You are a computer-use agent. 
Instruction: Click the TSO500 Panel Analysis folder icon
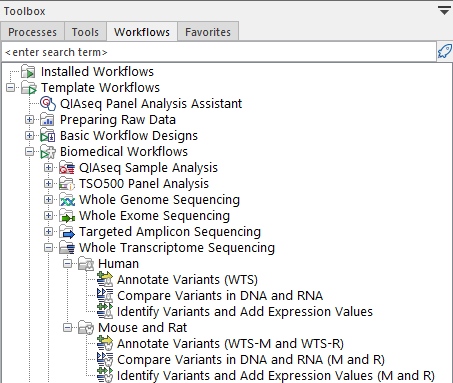point(67,184)
